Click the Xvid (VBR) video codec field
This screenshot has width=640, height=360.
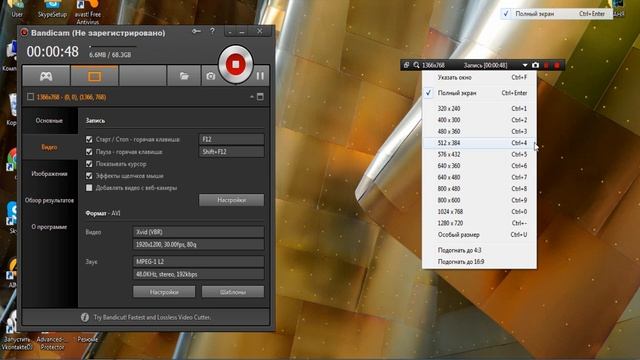pos(198,232)
